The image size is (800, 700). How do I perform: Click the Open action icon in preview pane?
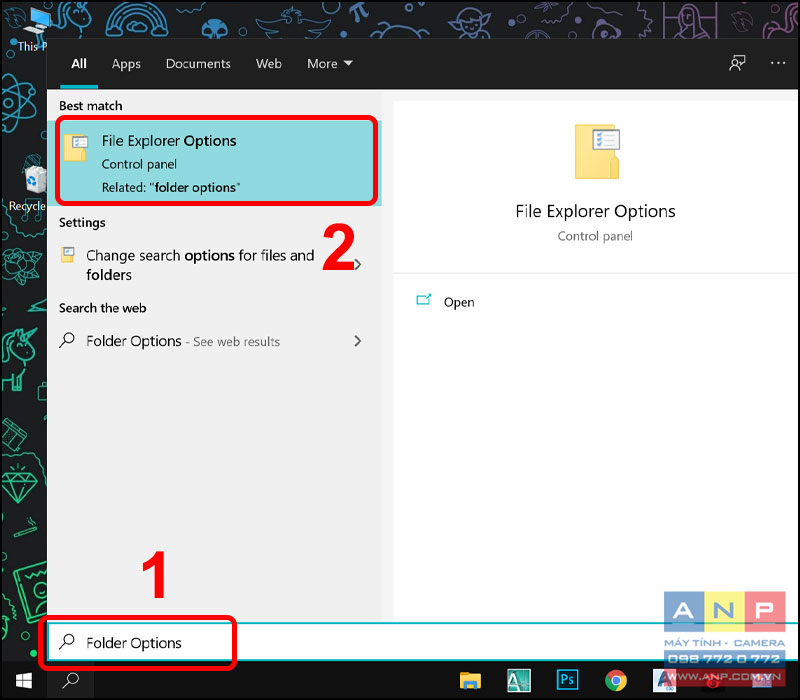(423, 300)
